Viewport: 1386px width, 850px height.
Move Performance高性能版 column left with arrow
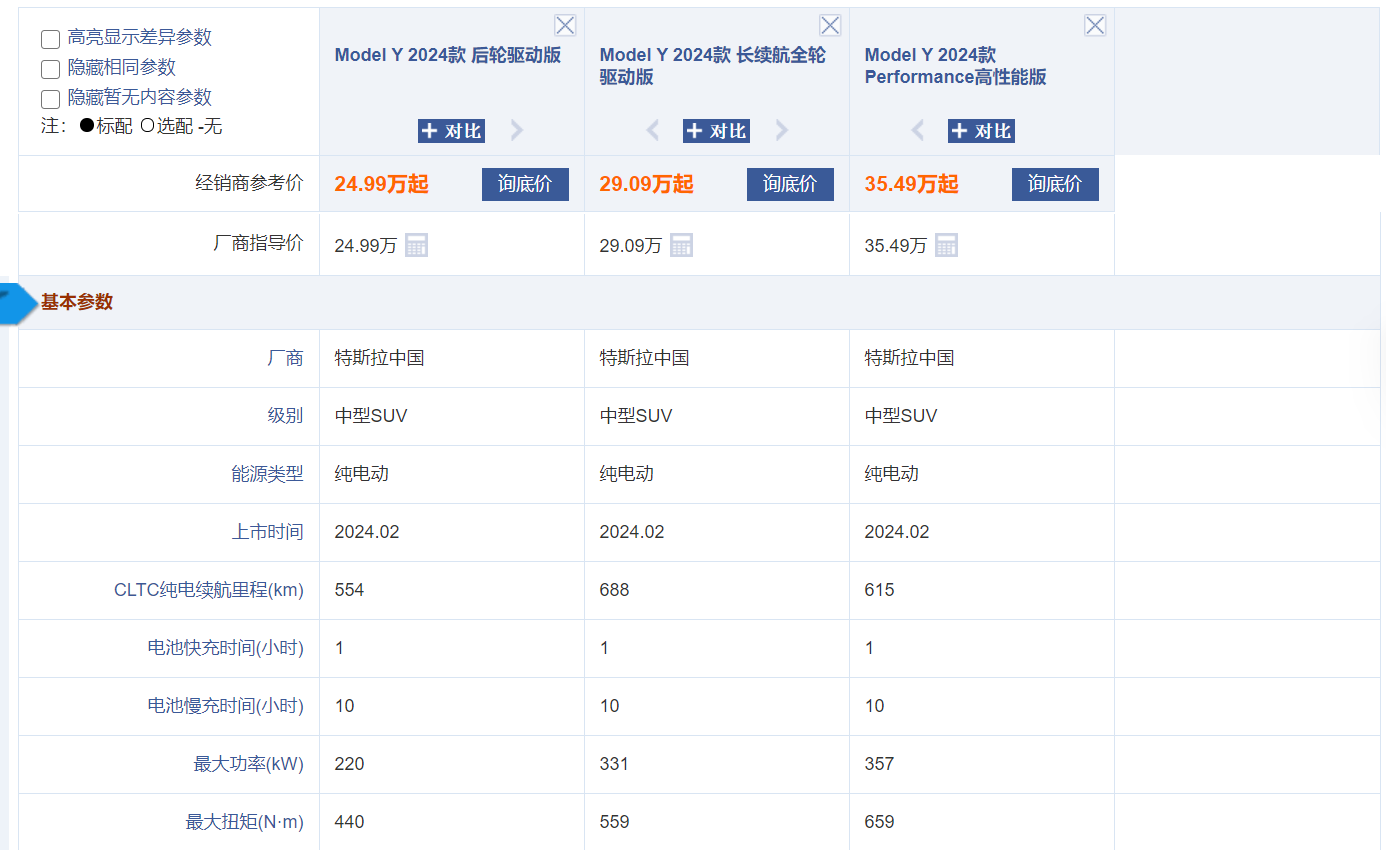[x=918, y=130]
